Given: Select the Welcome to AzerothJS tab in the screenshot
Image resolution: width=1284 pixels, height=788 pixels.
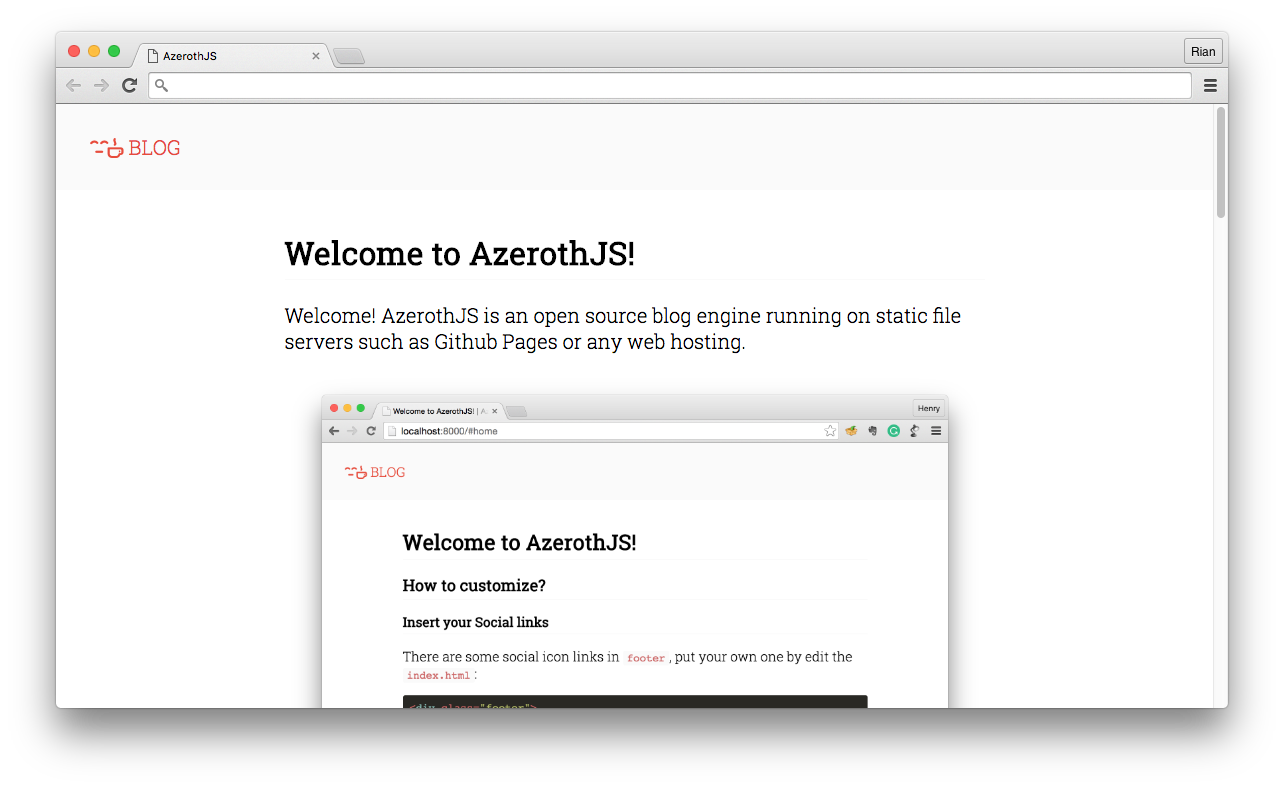Looking at the screenshot, I should (434, 410).
